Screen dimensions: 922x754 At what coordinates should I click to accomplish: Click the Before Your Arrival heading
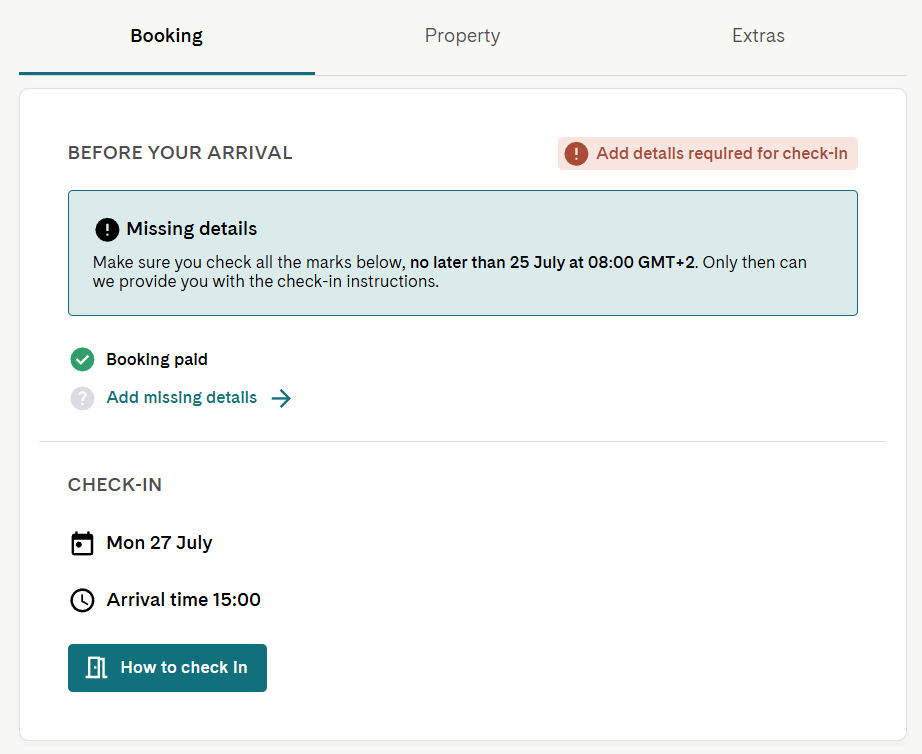[x=180, y=153]
